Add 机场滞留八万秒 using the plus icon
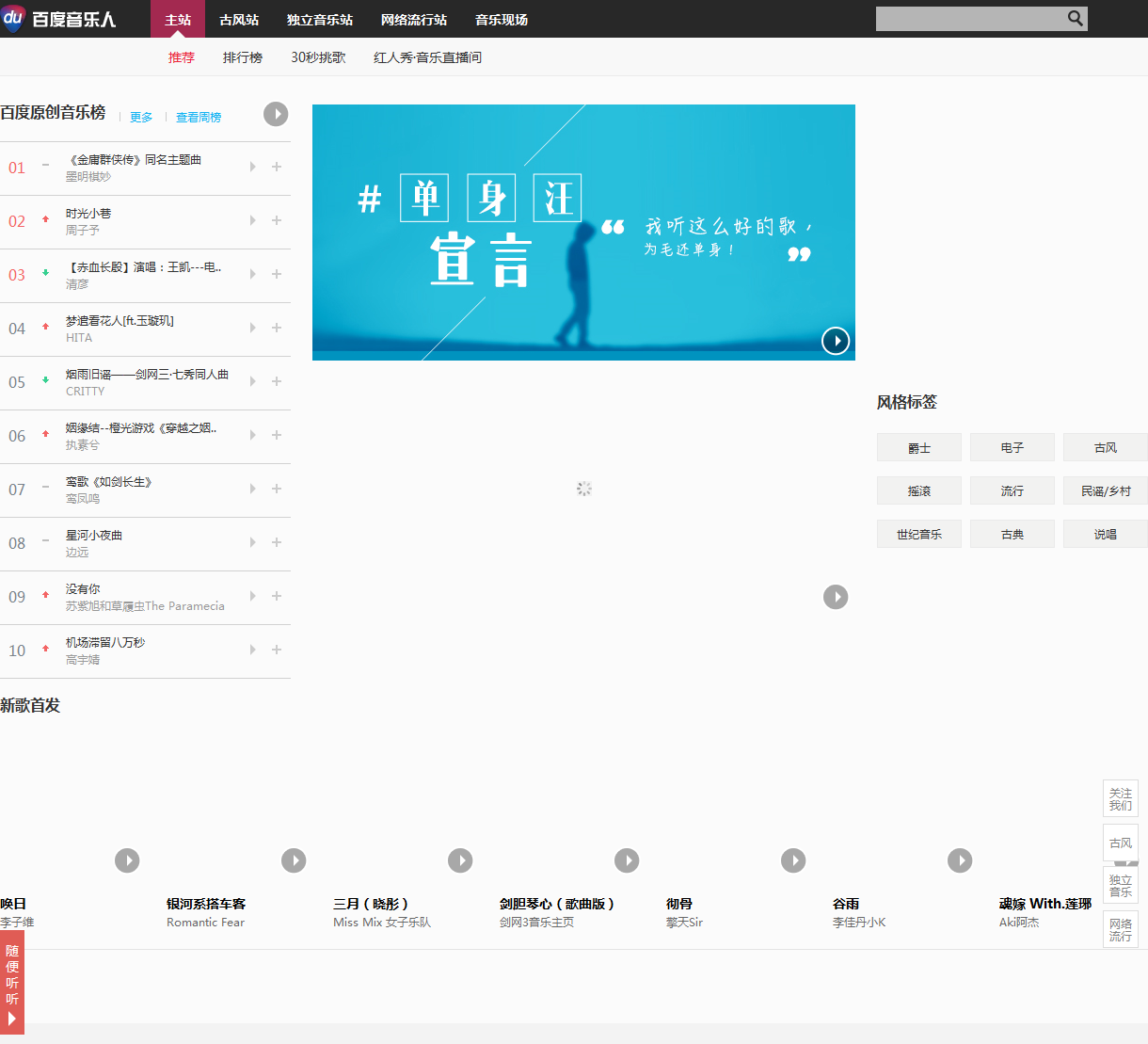Image resolution: width=1148 pixels, height=1044 pixels. pyautogui.click(x=277, y=650)
